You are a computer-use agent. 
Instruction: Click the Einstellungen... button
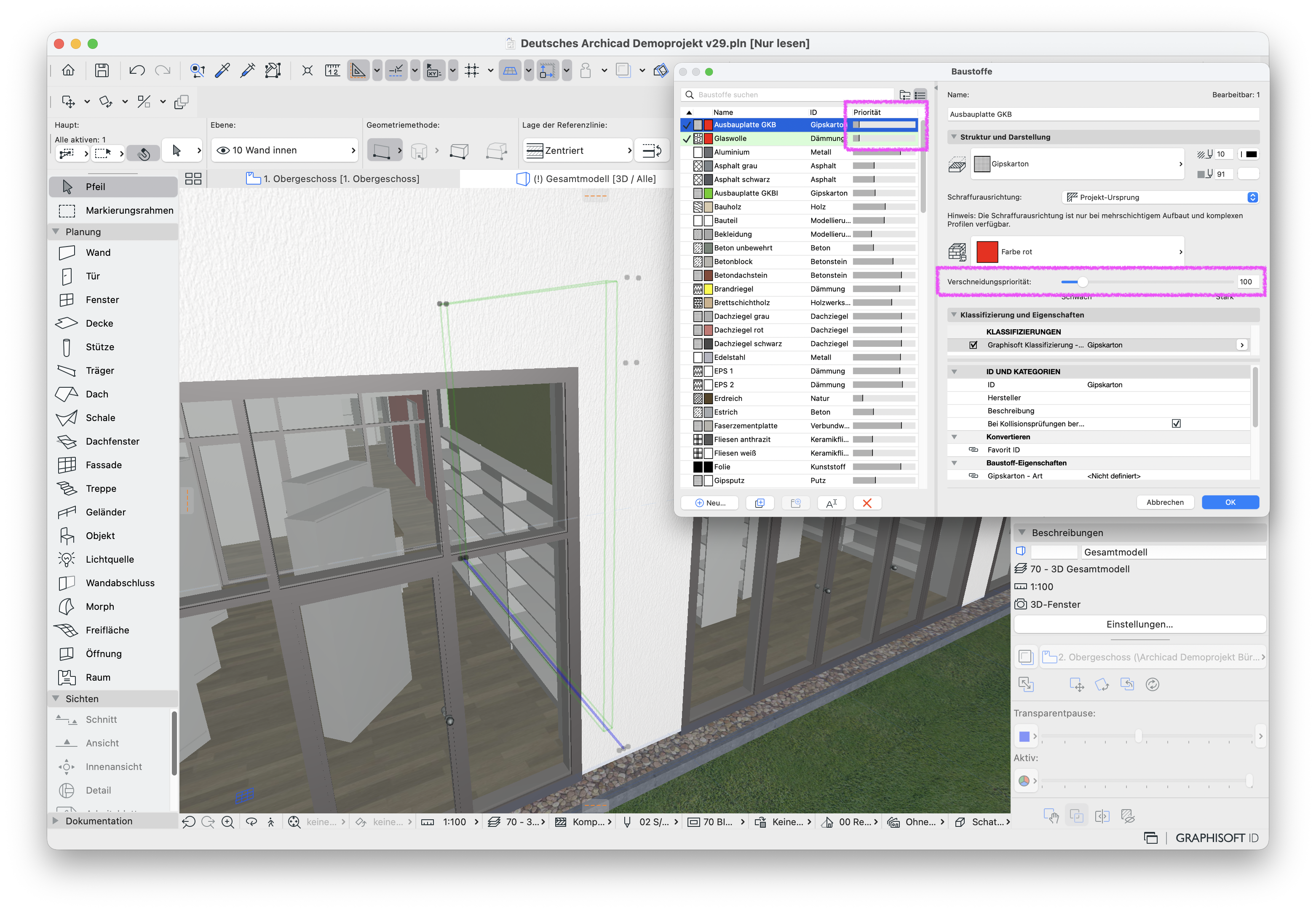pos(1139,625)
